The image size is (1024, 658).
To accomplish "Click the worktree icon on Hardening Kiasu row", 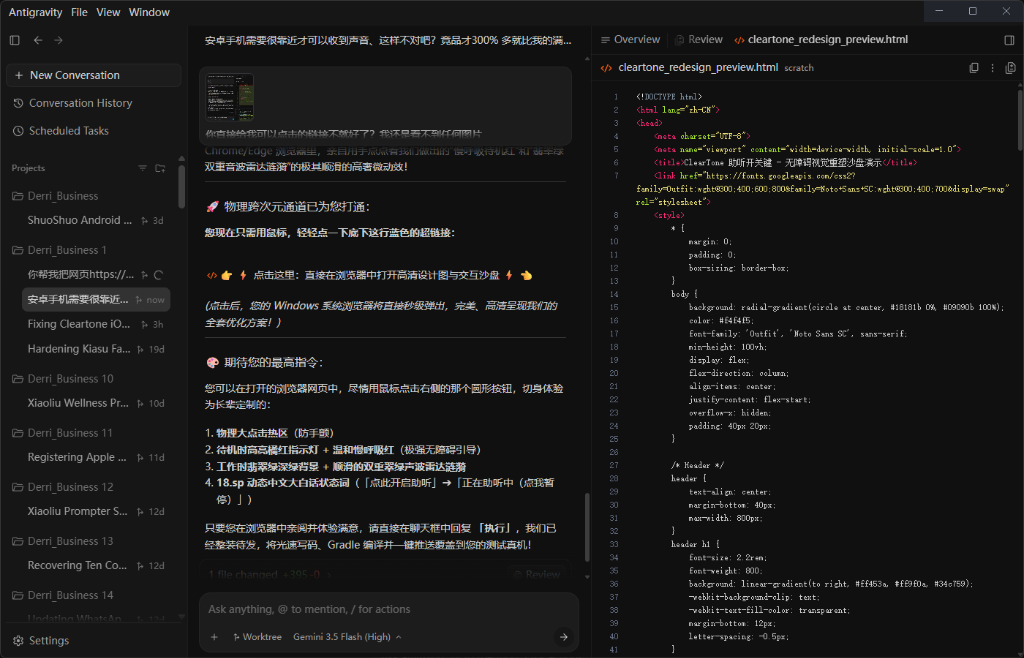I will point(140,350).
